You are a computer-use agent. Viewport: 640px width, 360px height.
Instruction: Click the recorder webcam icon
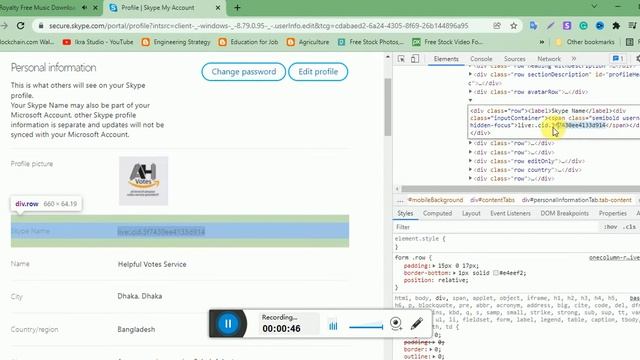click(396, 324)
